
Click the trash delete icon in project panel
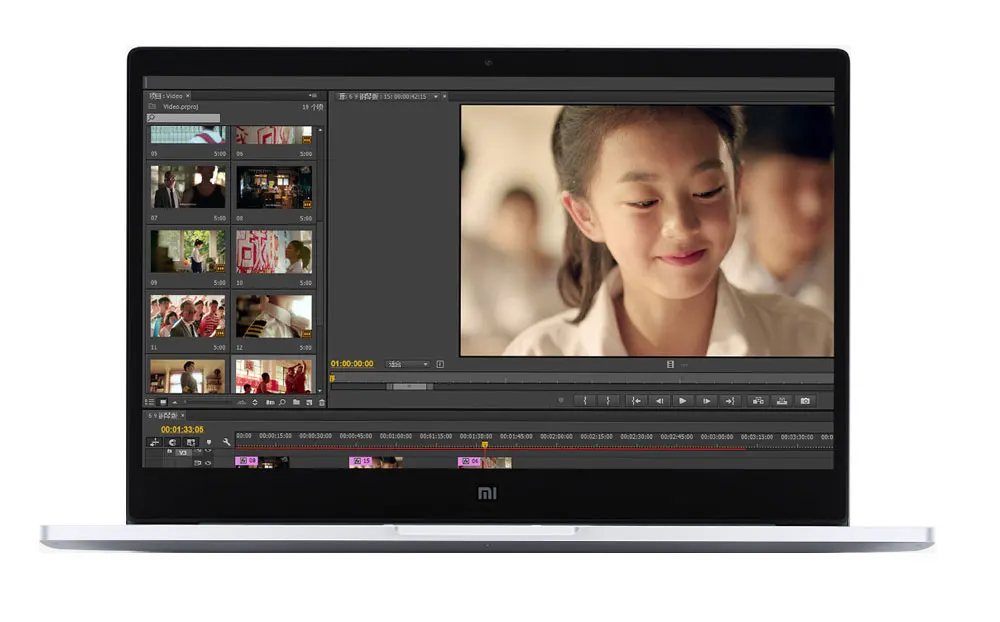click(321, 402)
